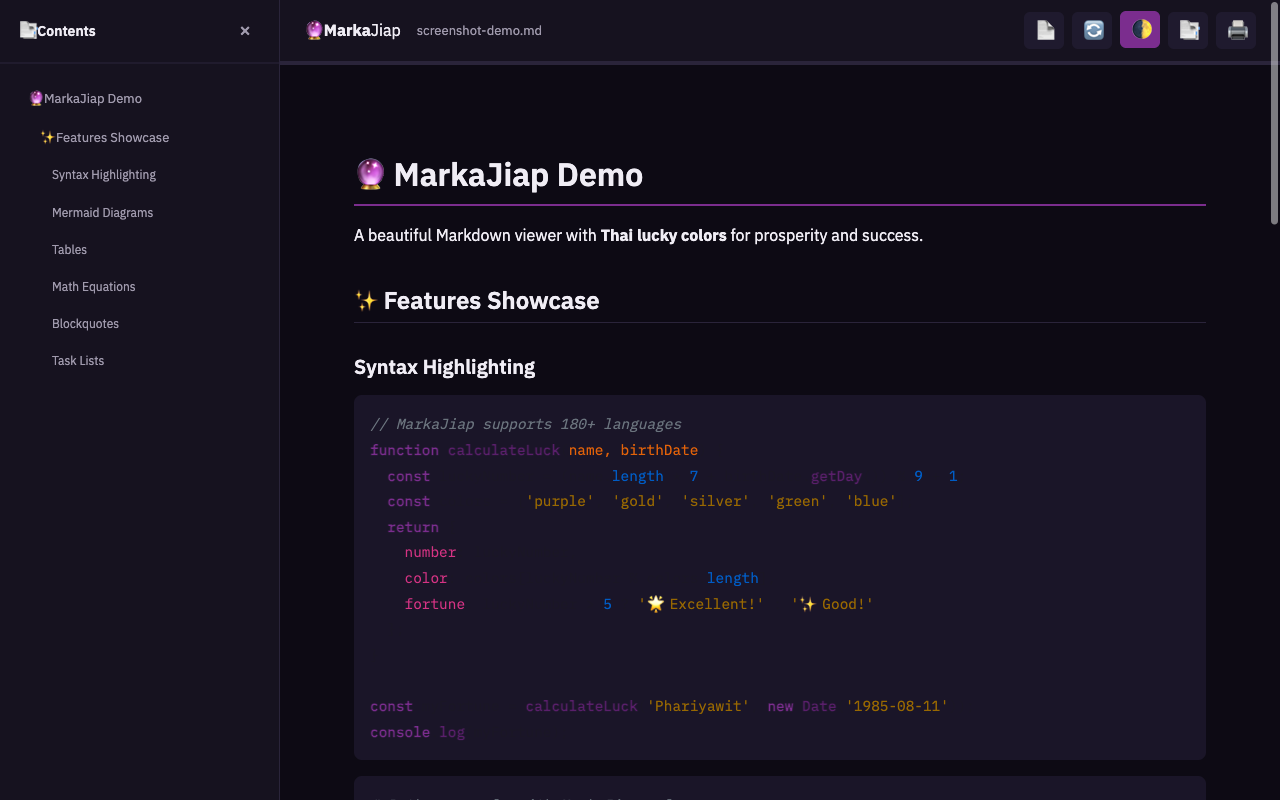Close the Contents sidebar panel
The image size is (1280, 800).
[x=245, y=31]
